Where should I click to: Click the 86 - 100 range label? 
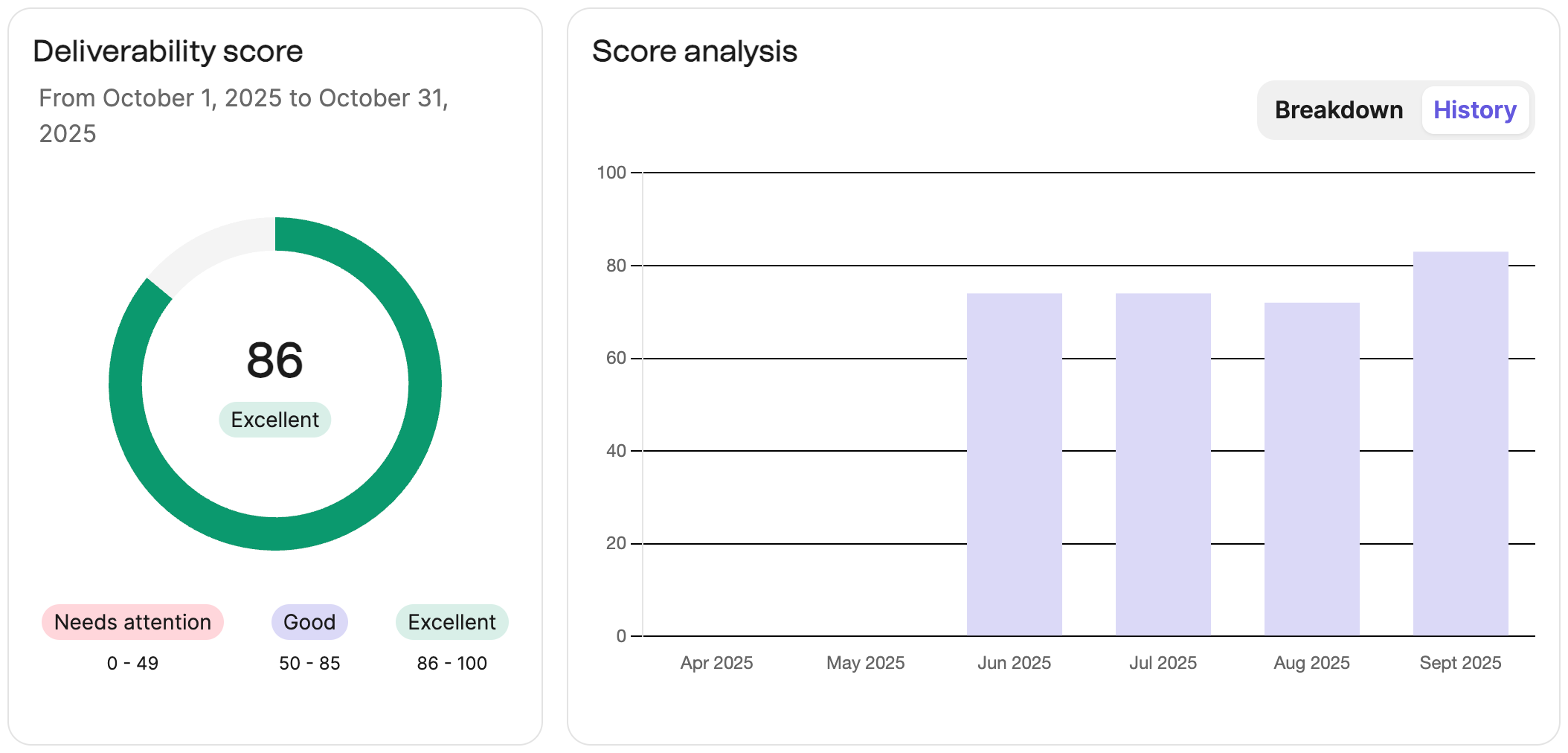click(452, 663)
